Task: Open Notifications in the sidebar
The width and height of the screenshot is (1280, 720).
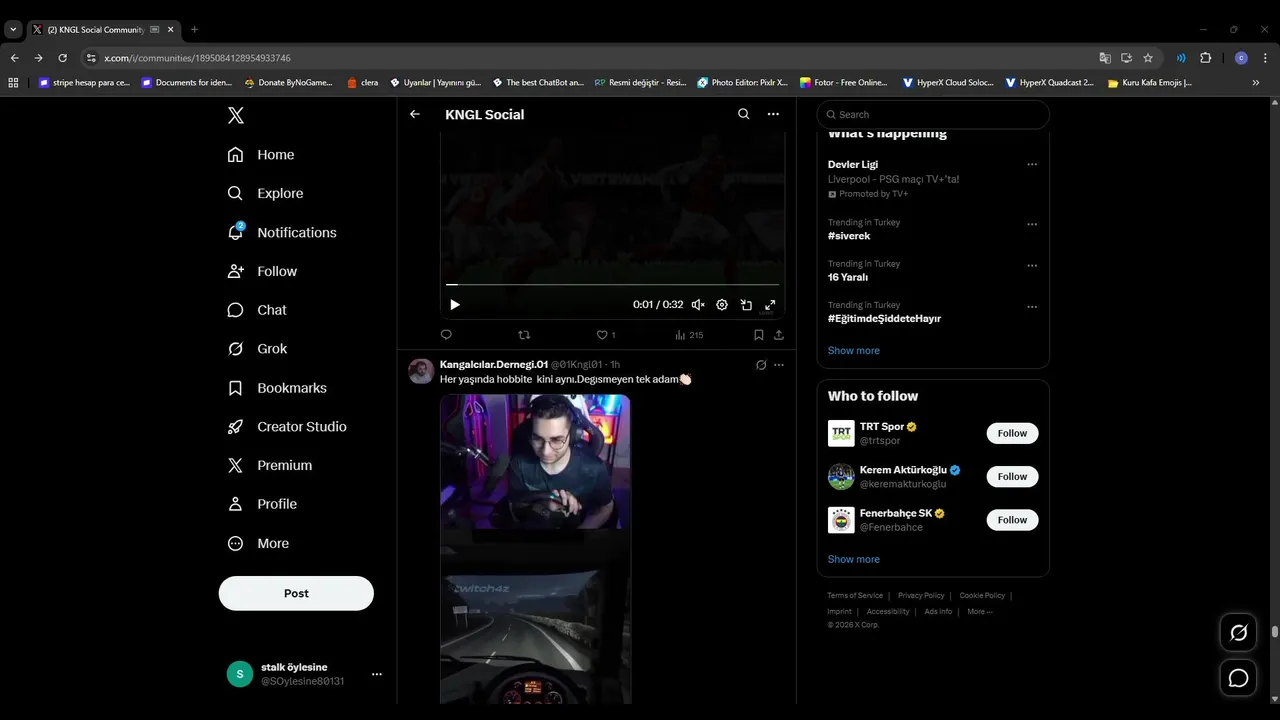Action: tap(282, 232)
